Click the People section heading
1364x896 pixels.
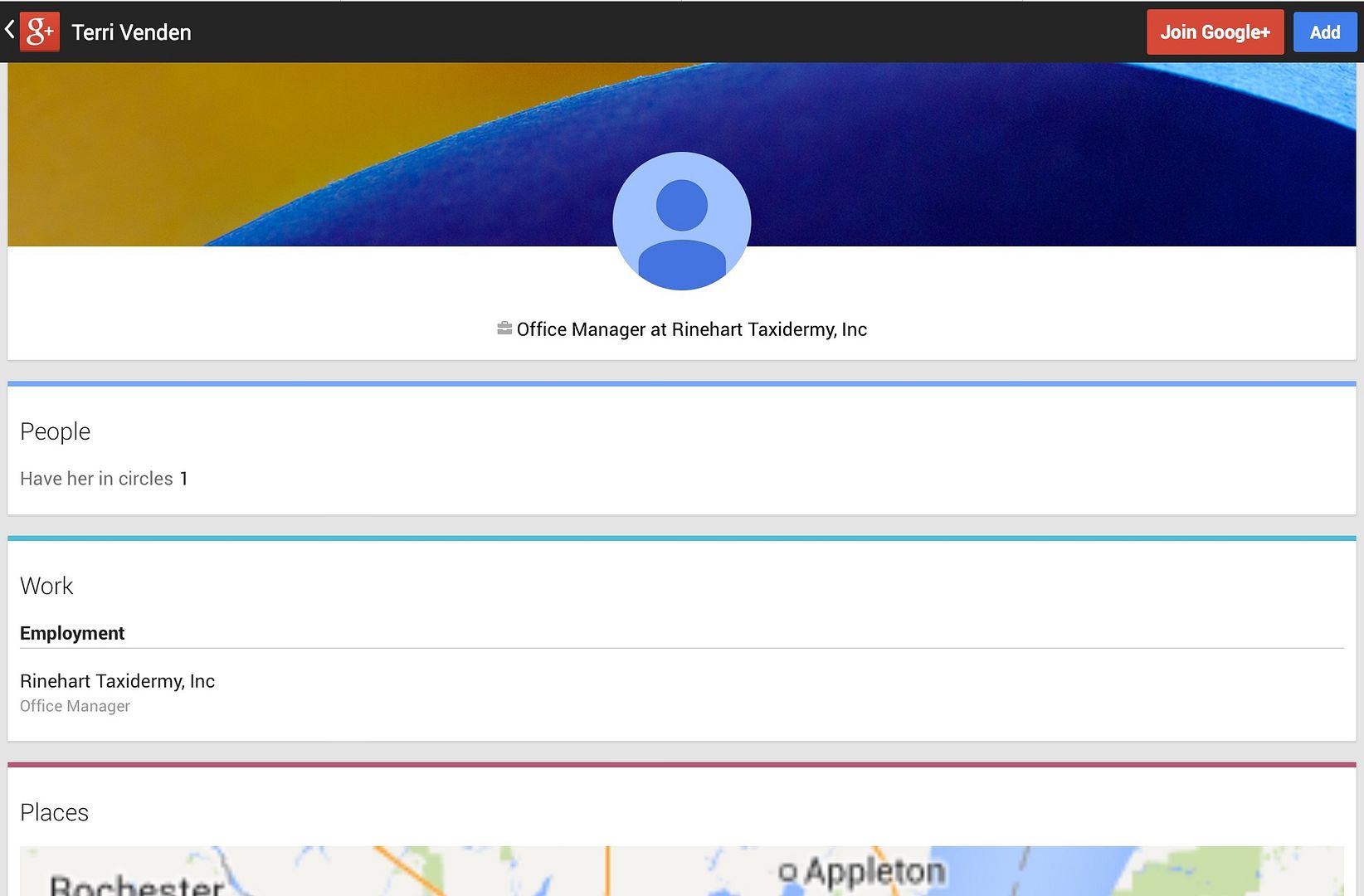point(55,431)
